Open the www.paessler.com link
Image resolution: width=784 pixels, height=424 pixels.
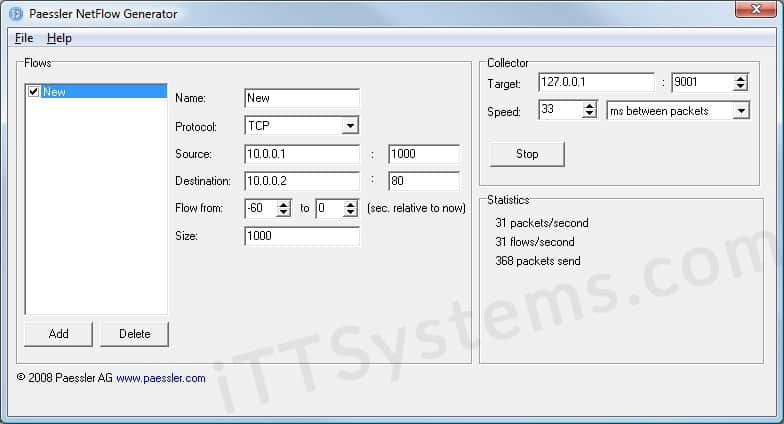(x=160, y=378)
